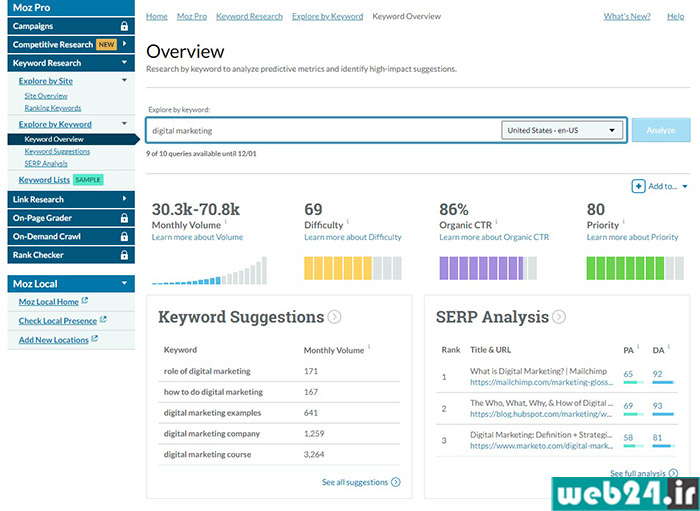Click the blue Monthly Volume bar chart
Image resolution: width=700 pixels, height=511 pixels.
click(209, 270)
